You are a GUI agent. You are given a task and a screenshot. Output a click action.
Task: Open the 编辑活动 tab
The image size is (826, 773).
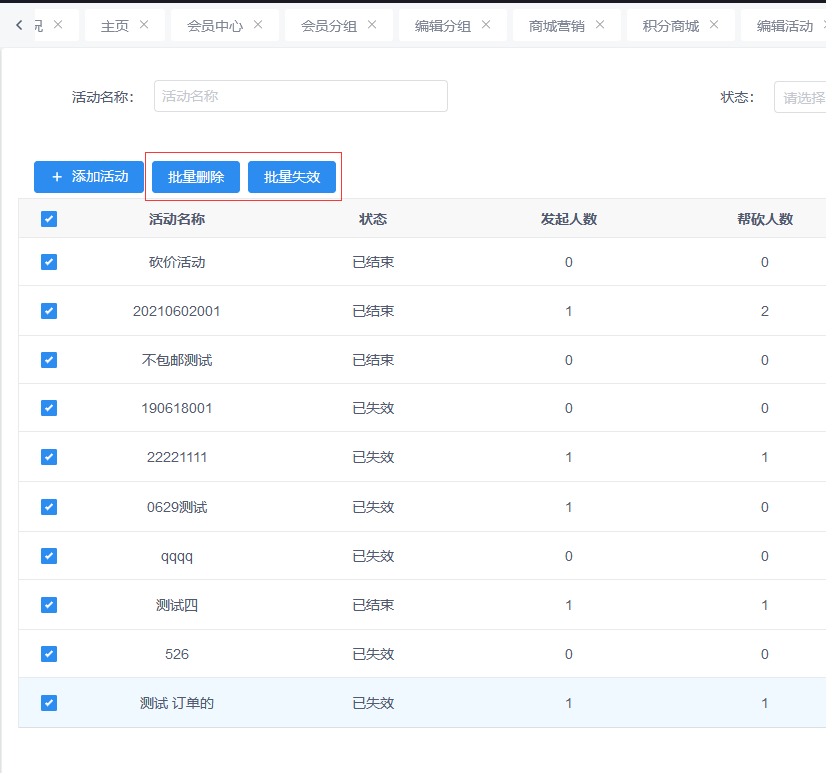(x=784, y=26)
